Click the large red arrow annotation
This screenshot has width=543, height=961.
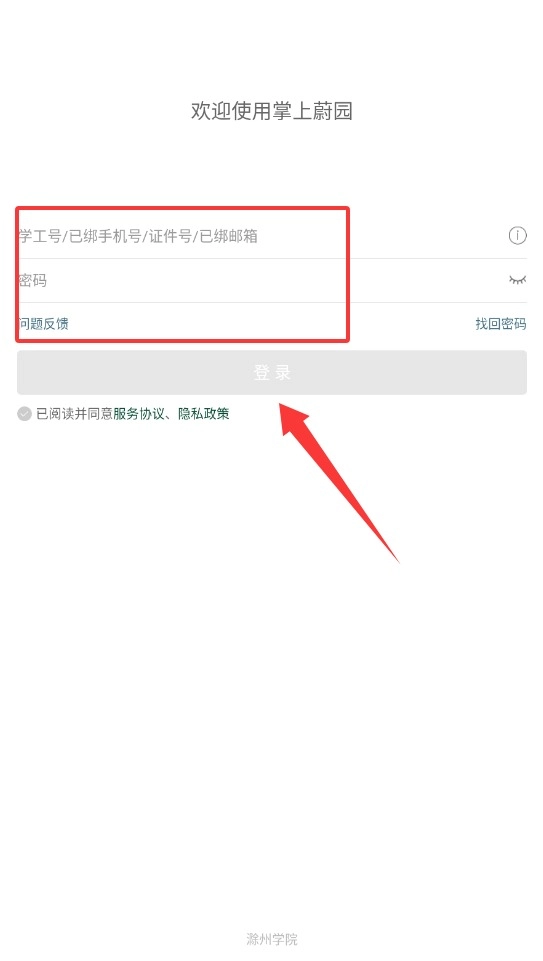pos(337,480)
